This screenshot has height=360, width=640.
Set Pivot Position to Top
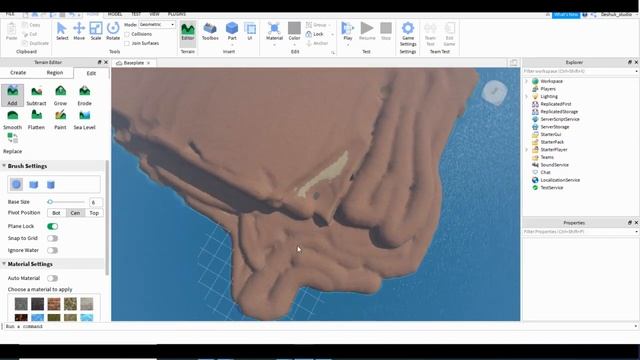click(94, 213)
